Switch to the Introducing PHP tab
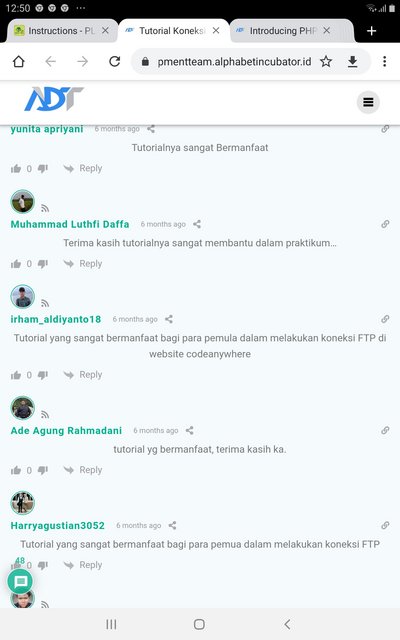The height and width of the screenshot is (640, 400). [x=283, y=31]
